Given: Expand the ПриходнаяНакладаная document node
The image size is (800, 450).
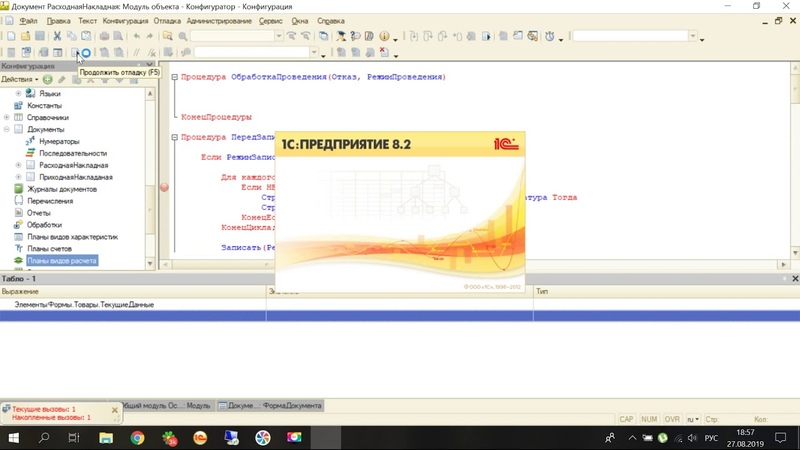Looking at the screenshot, I should [18, 177].
